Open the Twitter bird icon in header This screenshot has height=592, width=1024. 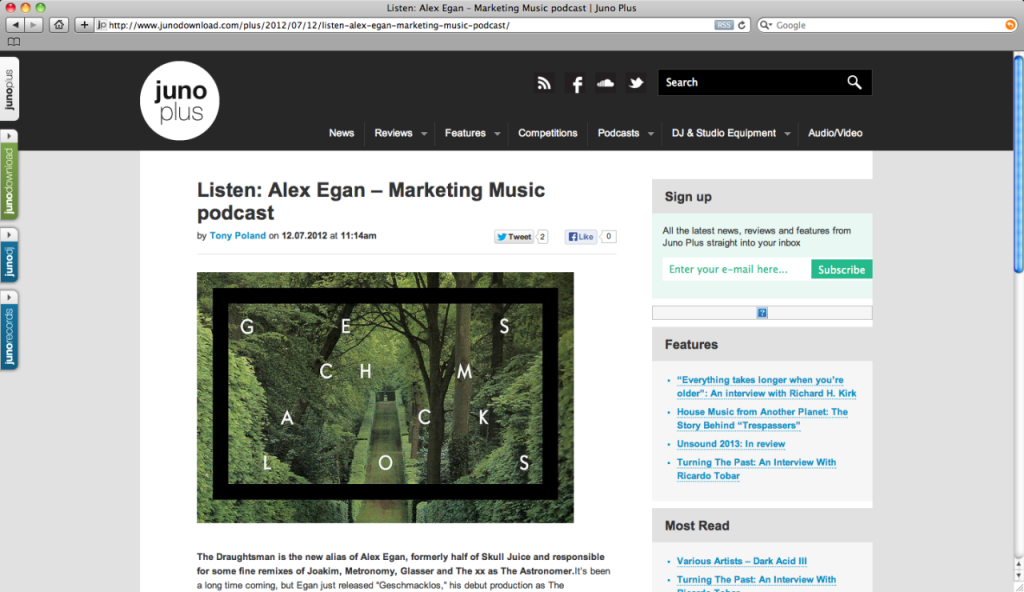click(x=636, y=84)
